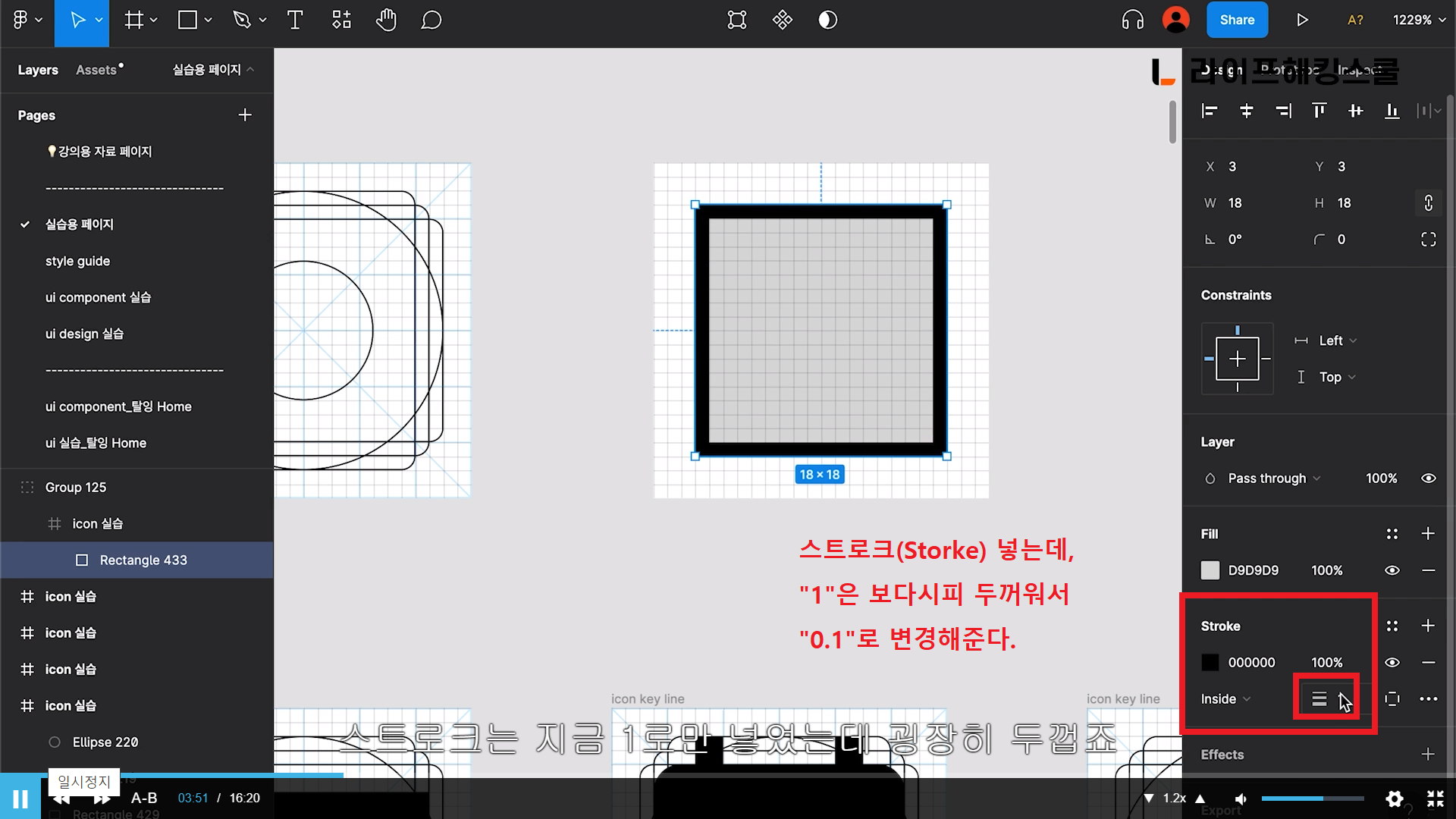The image size is (1456, 819).
Task: Open the style guide page
Action: click(x=77, y=261)
